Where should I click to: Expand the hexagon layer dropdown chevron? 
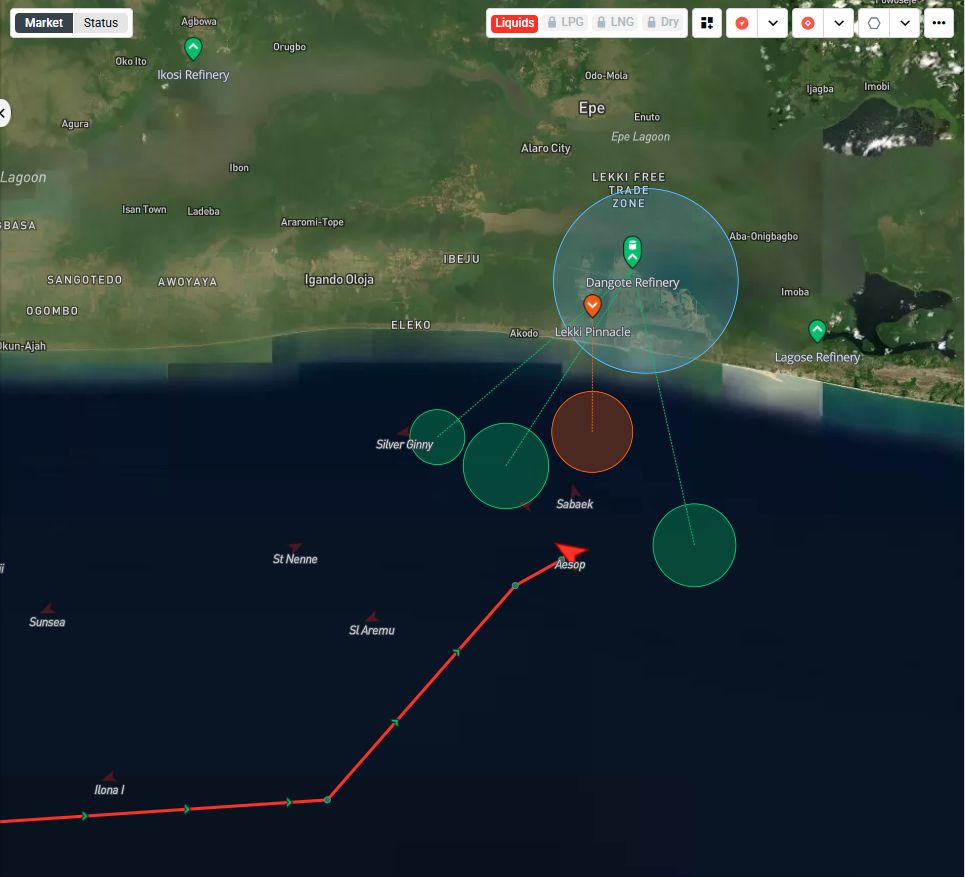pyautogui.click(x=905, y=23)
